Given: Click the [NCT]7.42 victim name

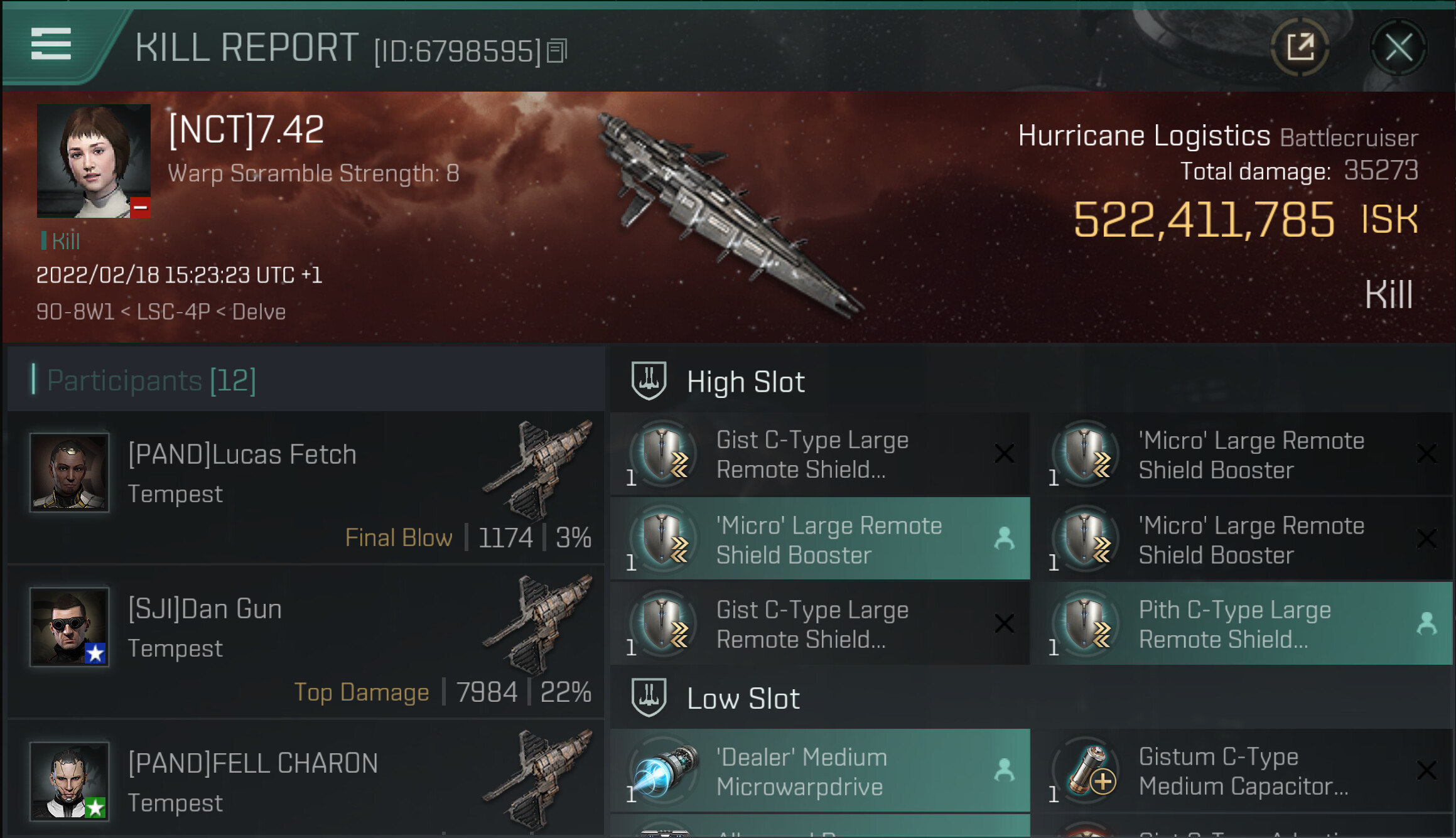Looking at the screenshot, I should coord(245,130).
